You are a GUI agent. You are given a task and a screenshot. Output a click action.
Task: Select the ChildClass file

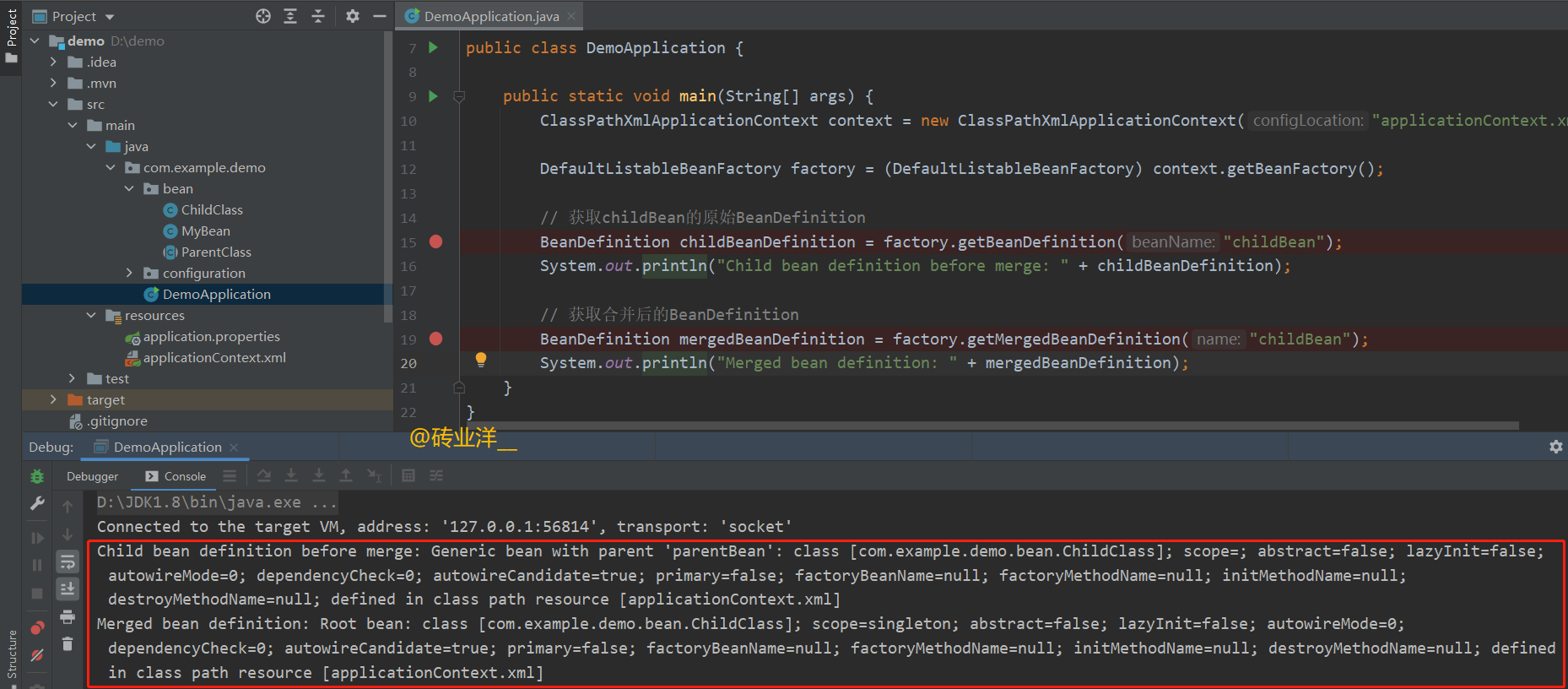[212, 209]
